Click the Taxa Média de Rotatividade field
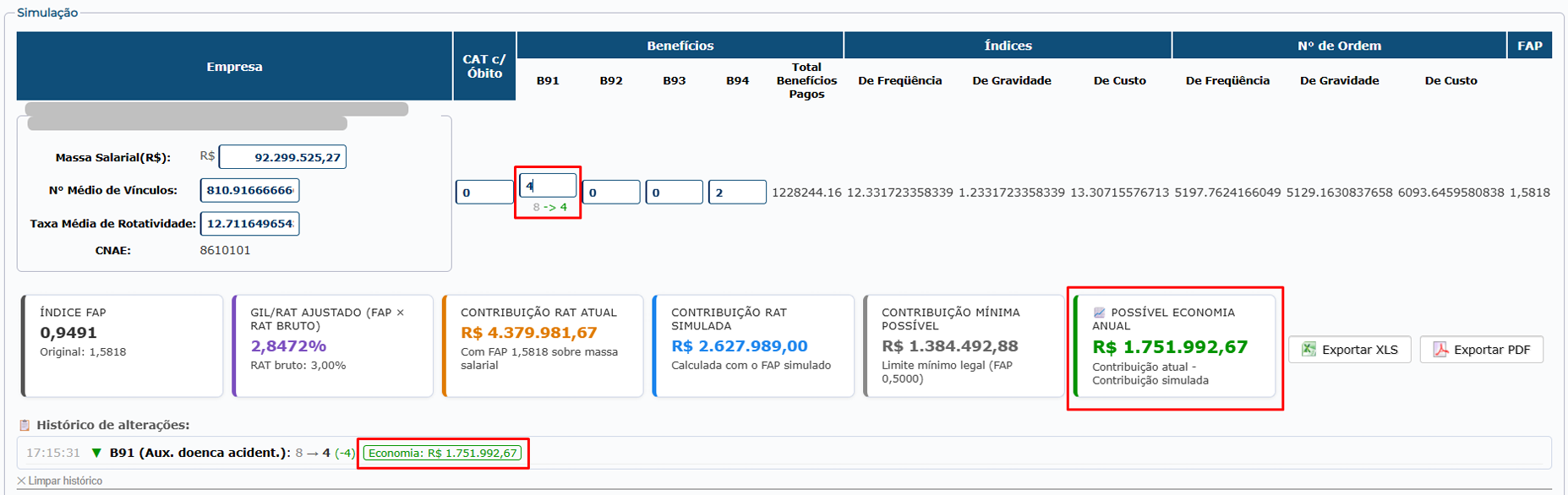 249,224
